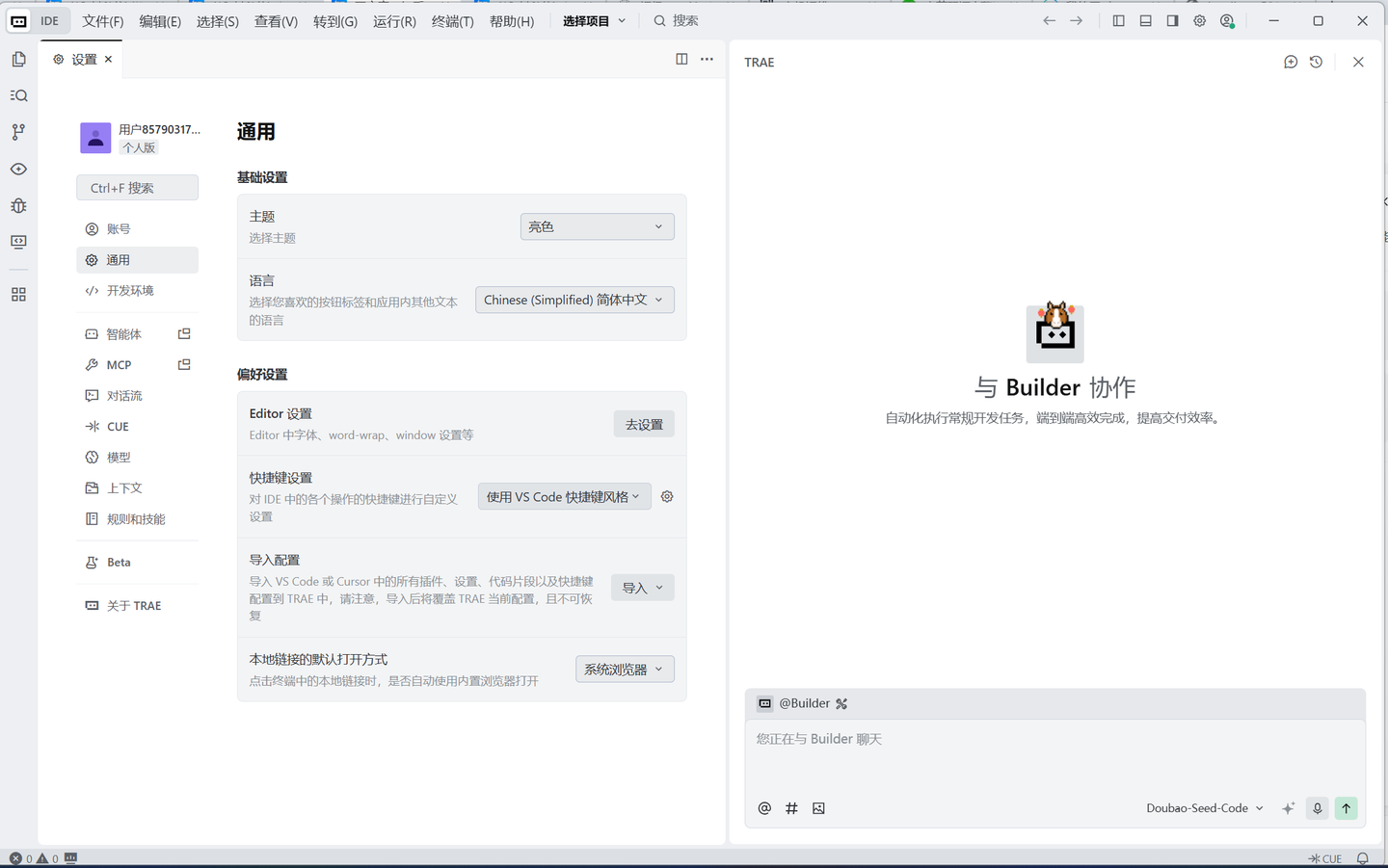Open the Extensions grid icon in activity bar
The image size is (1388, 868).
click(x=18, y=295)
